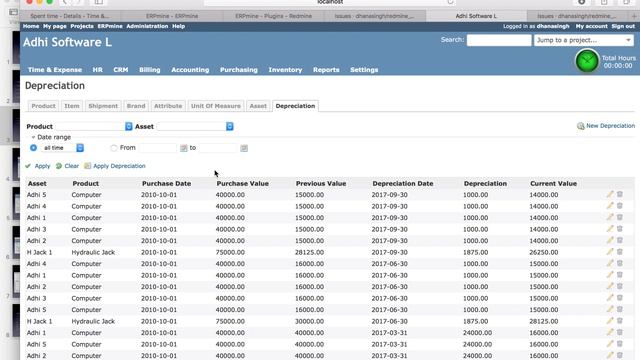Edit Adhi 2 row dated 2017-06-30

[x=610, y=286]
